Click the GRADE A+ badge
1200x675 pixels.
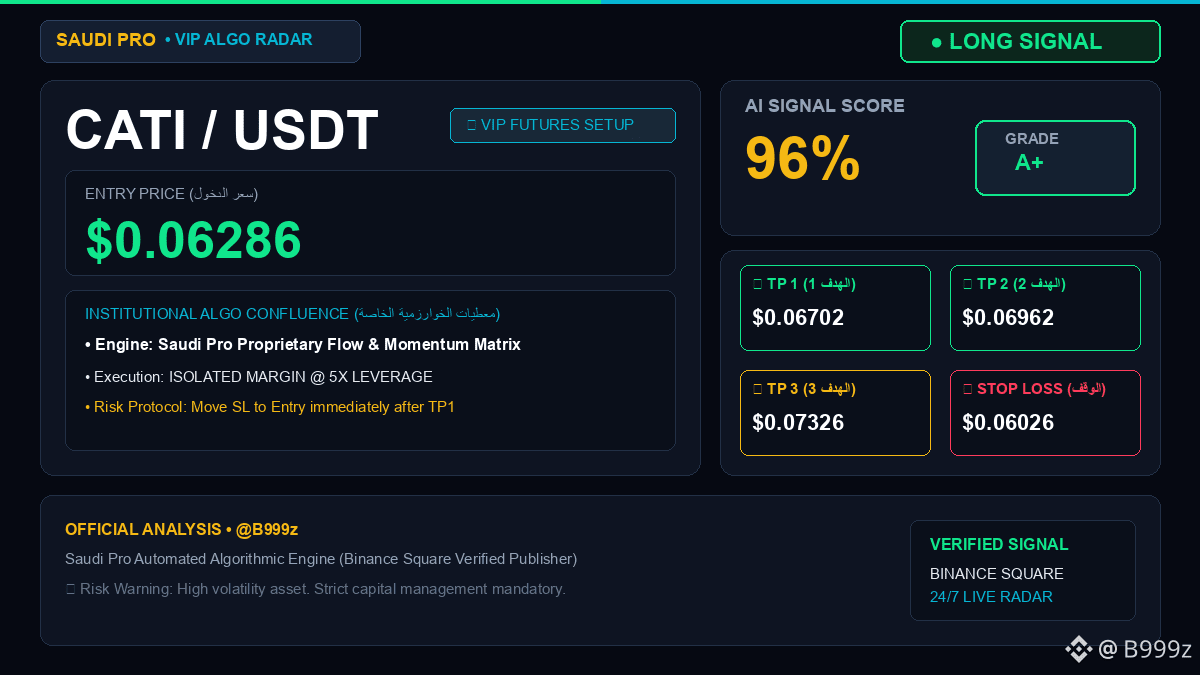tap(1055, 158)
